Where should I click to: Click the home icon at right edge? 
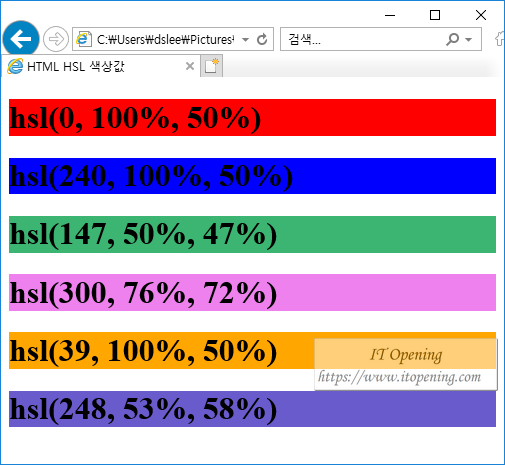[500, 39]
